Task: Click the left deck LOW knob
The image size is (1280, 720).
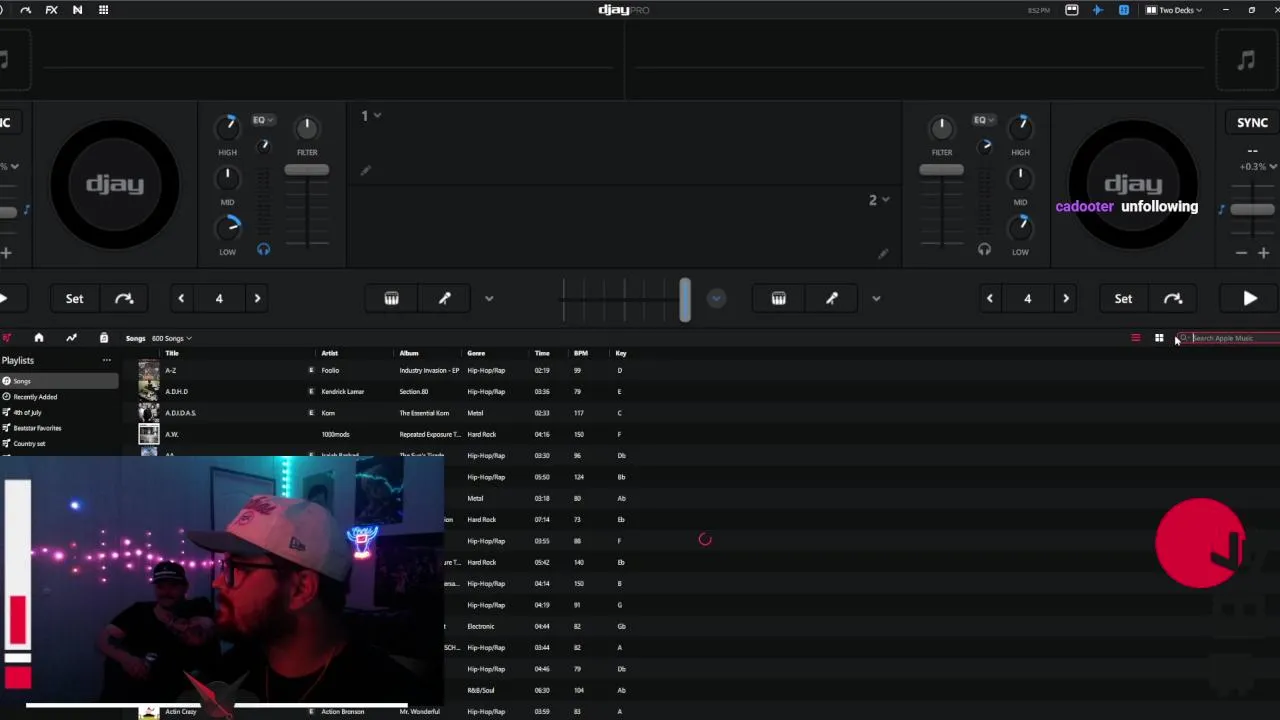Action: [228, 227]
